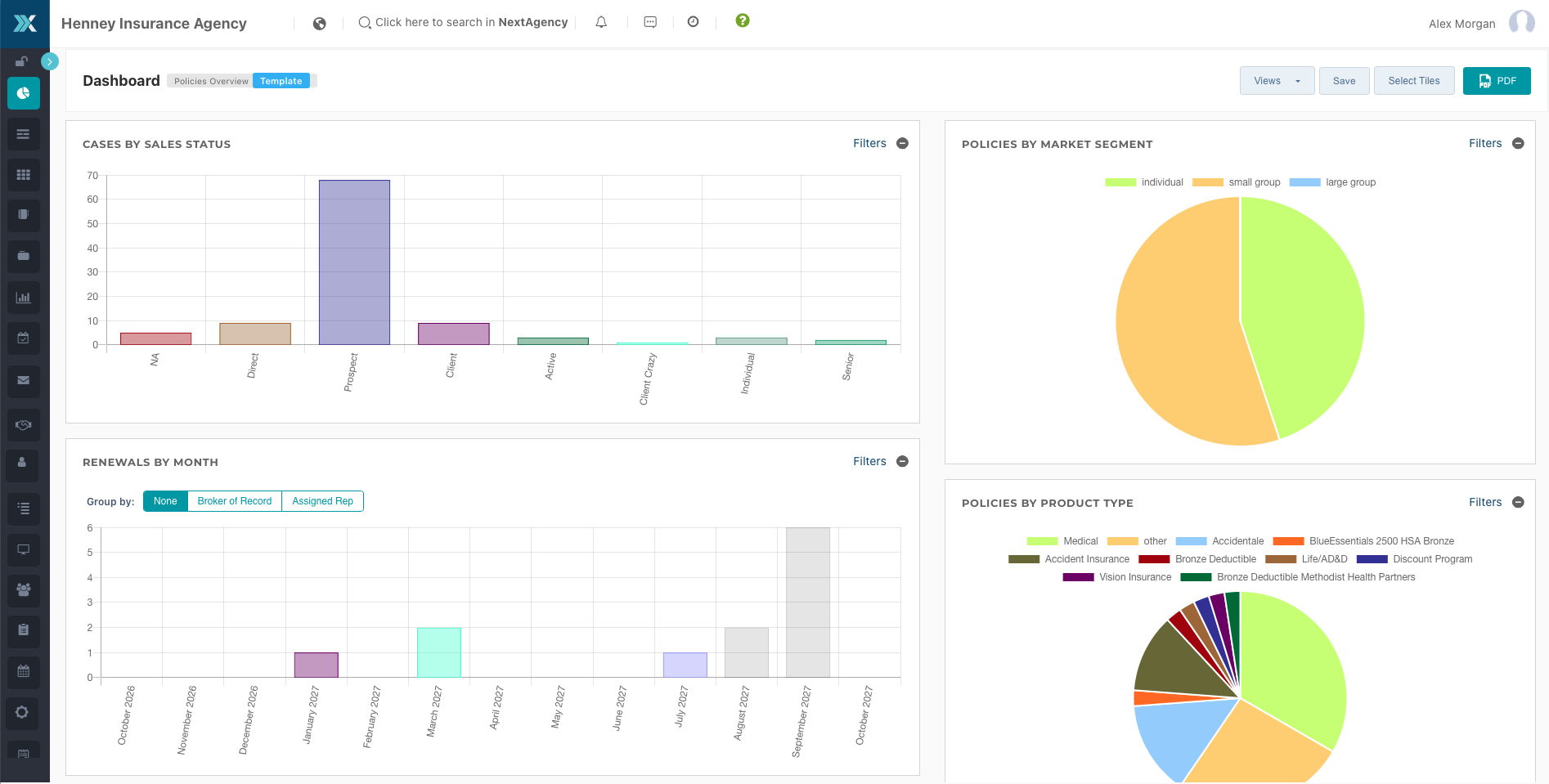Click the notification bell icon
The width and height of the screenshot is (1549, 784).
point(601,22)
